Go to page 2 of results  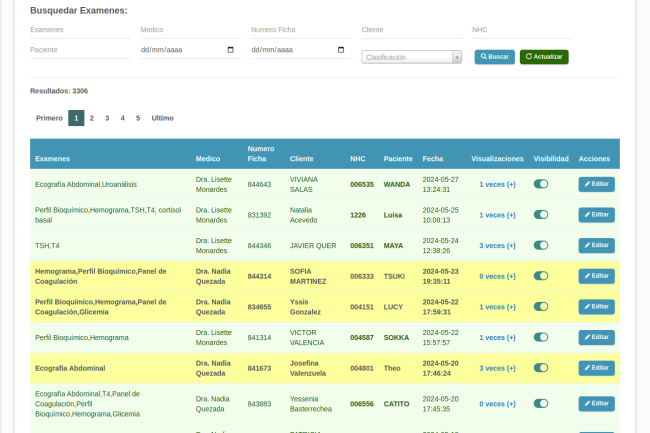coord(91,118)
